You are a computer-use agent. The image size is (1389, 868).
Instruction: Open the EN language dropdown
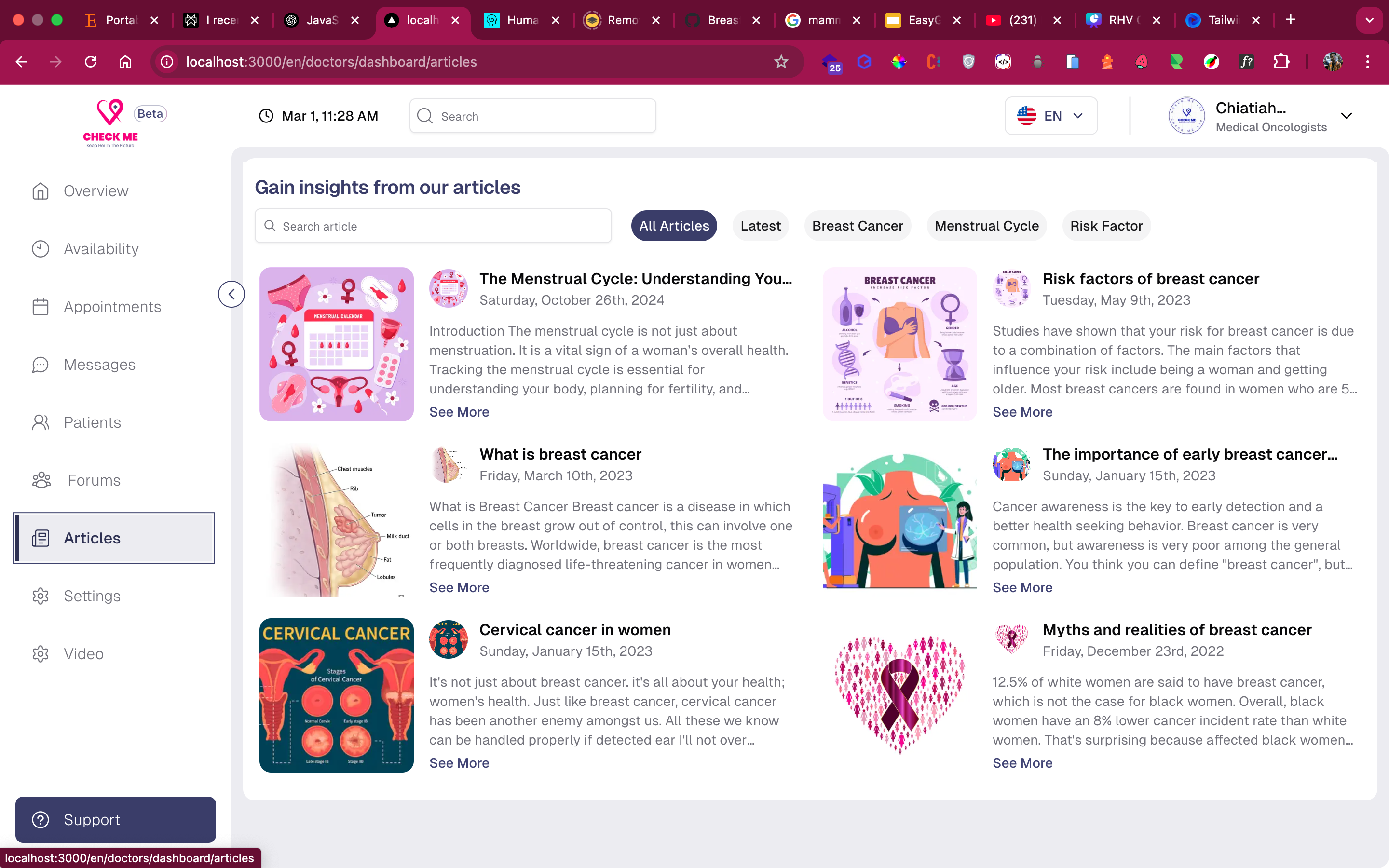[x=1050, y=116]
